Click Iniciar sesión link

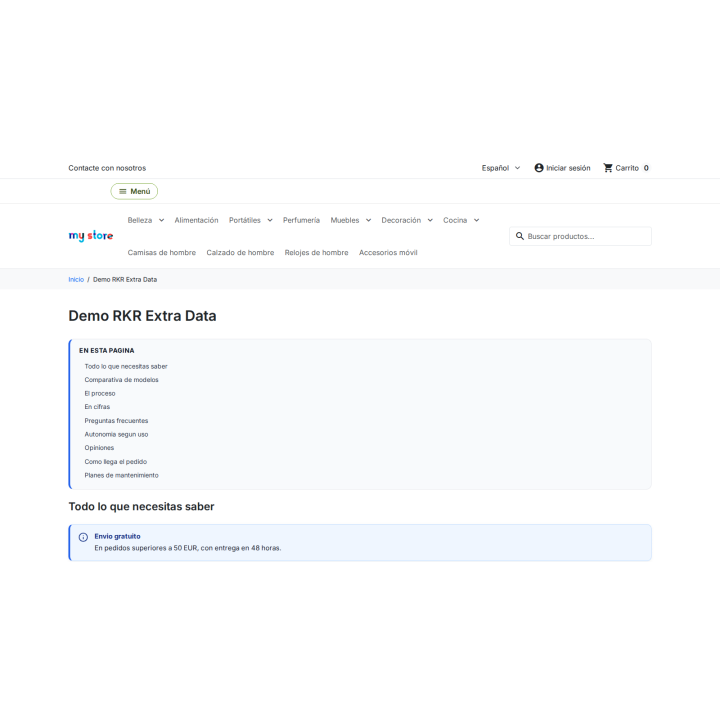pos(562,168)
